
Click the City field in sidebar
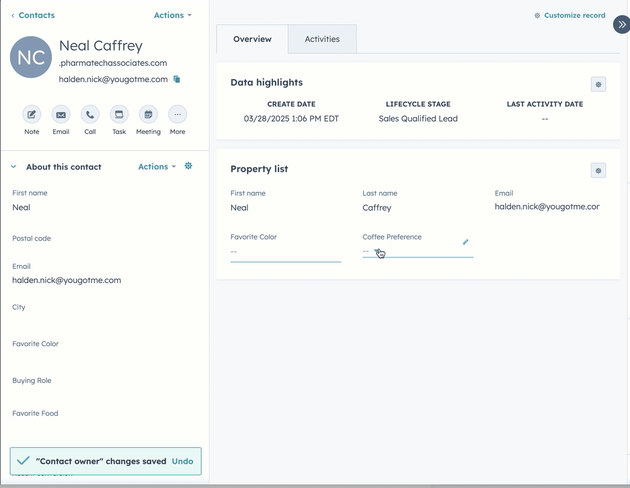click(18, 307)
